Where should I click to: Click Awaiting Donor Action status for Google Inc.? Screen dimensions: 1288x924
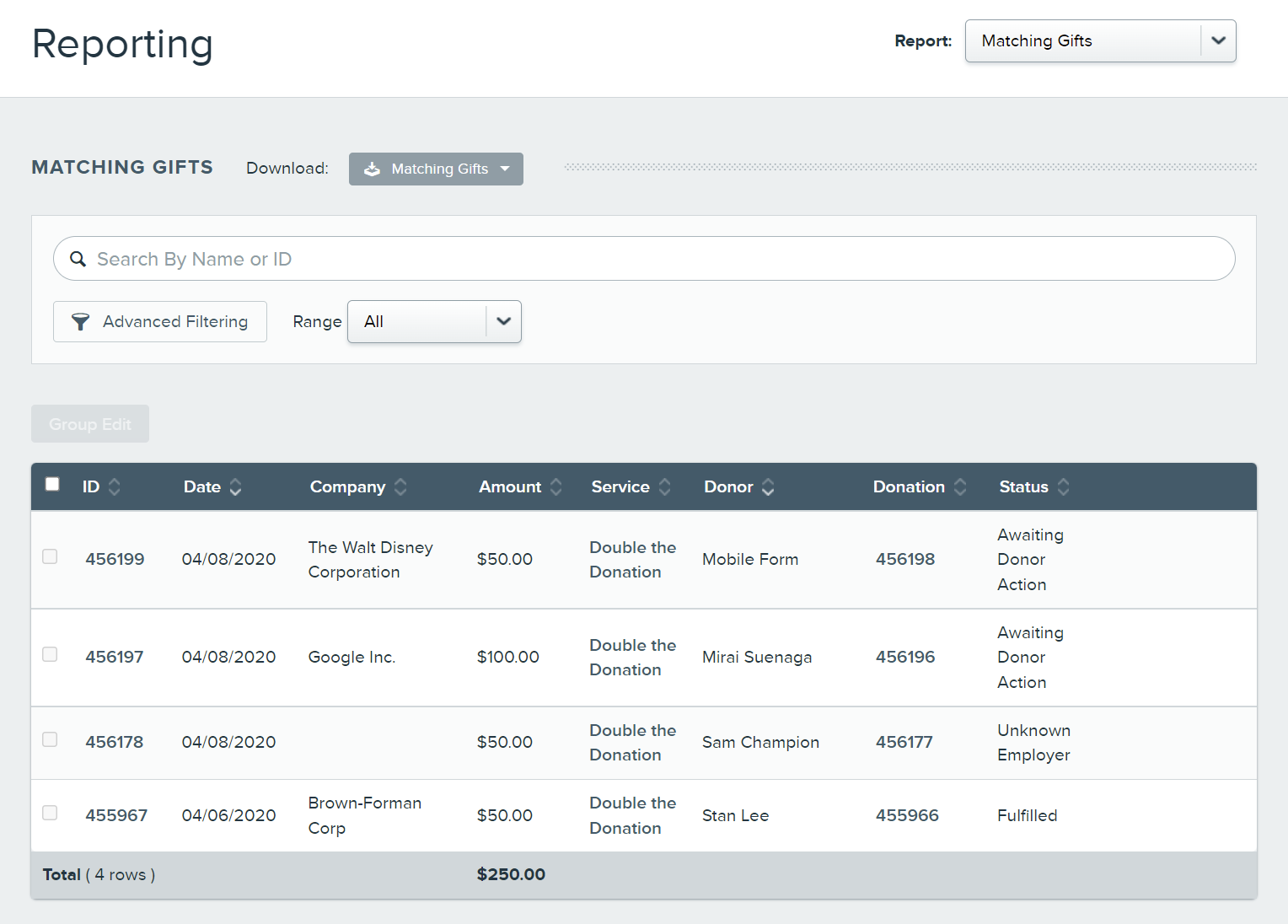tap(1030, 657)
